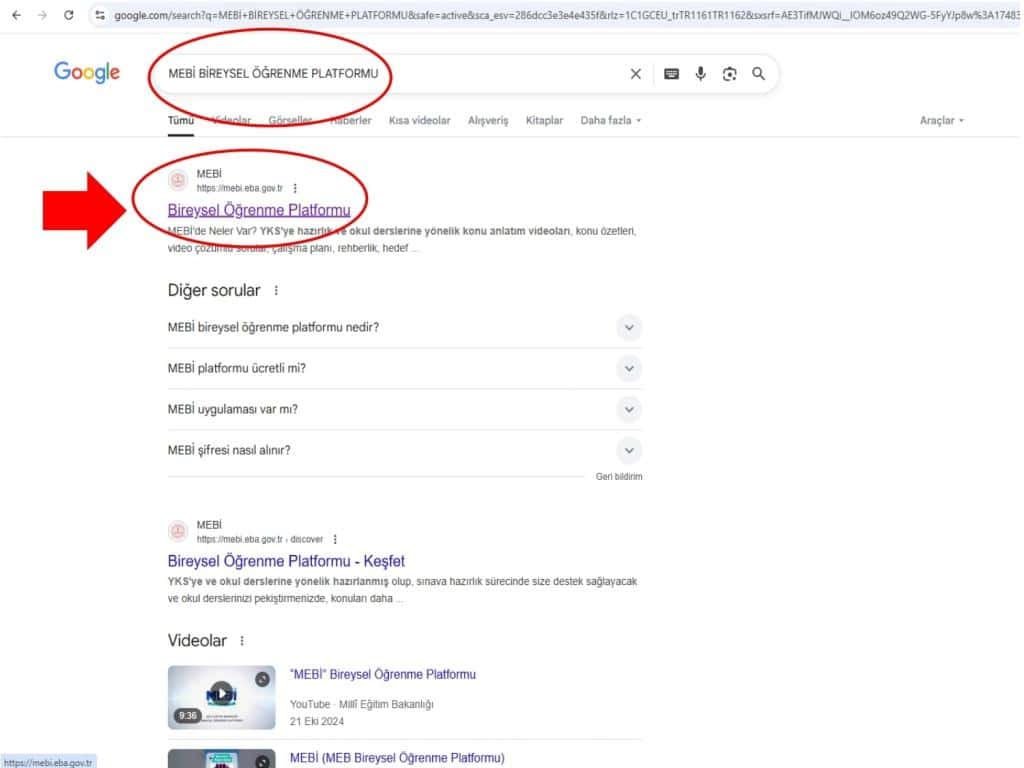The width and height of the screenshot is (1024, 768).
Task: Reload the page with the refresh icon
Action: [69, 15]
